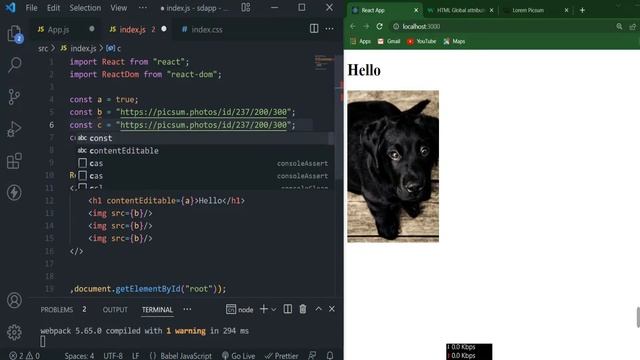Image resolution: width=640 pixels, height=360 pixels.
Task: Maximize the panel with up chevron
Action: [x=318, y=309]
